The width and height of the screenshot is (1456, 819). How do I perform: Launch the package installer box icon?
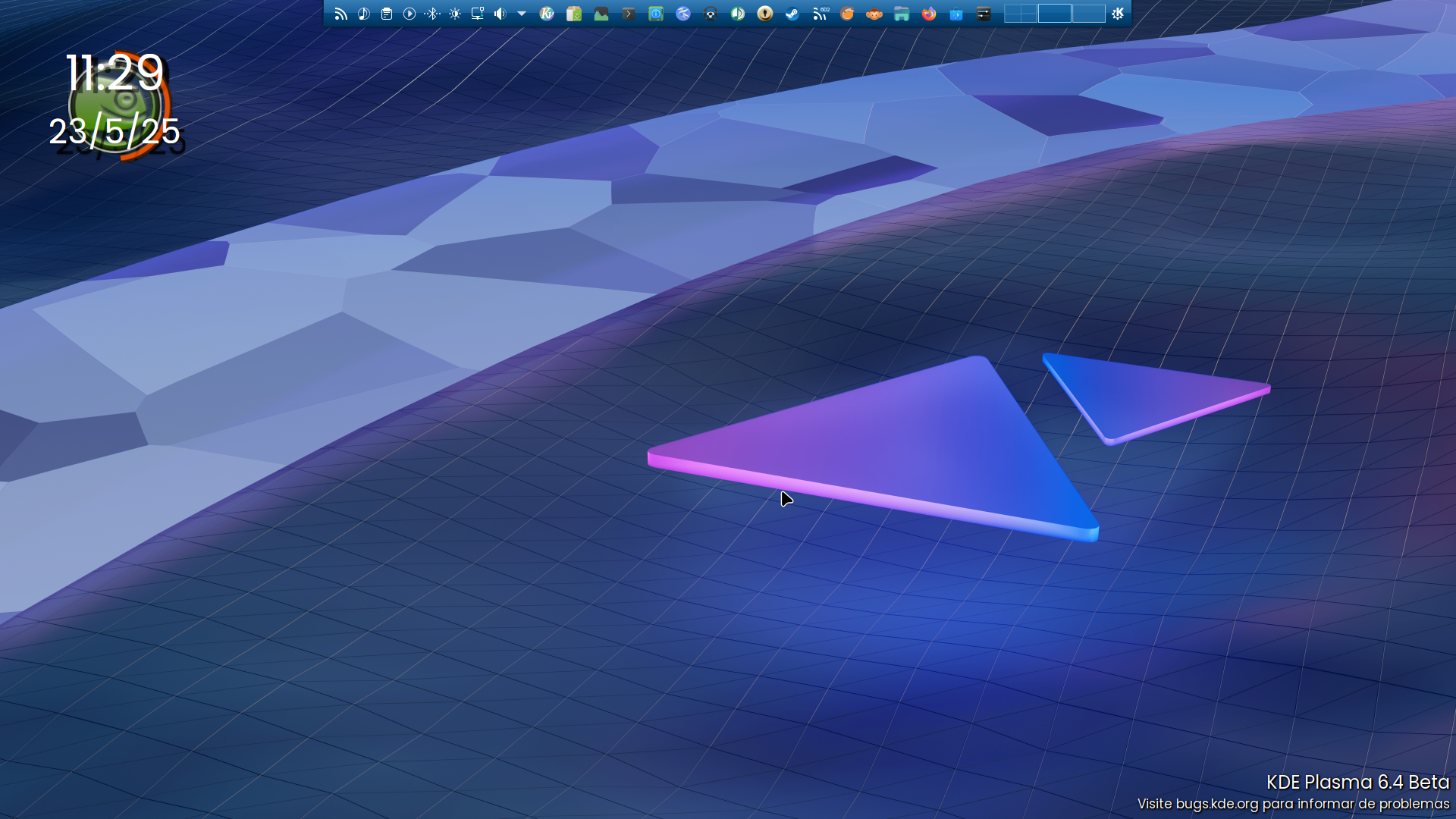tap(574, 14)
